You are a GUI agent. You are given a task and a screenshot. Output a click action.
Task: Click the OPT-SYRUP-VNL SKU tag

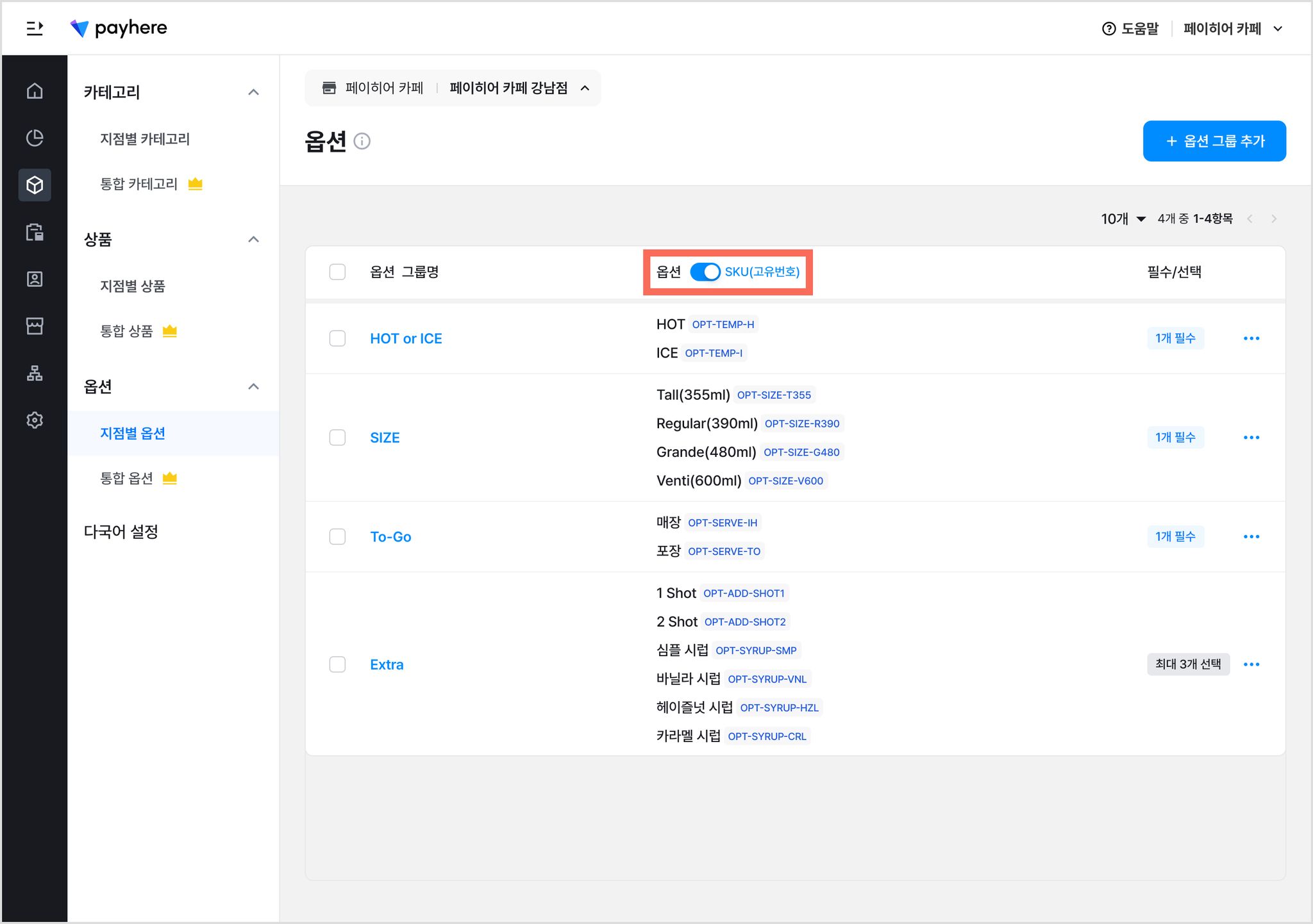click(767, 679)
